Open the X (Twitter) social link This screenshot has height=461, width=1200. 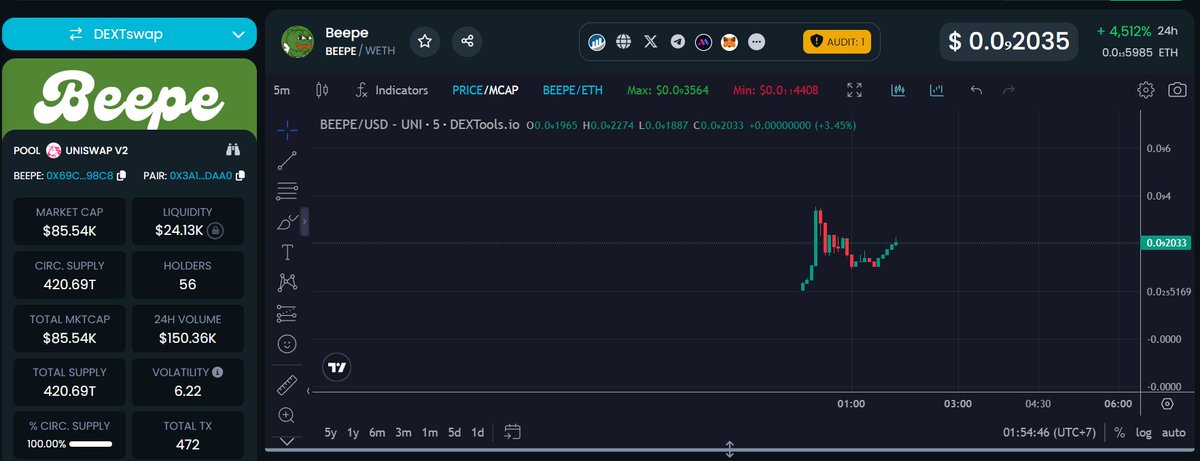coord(651,42)
